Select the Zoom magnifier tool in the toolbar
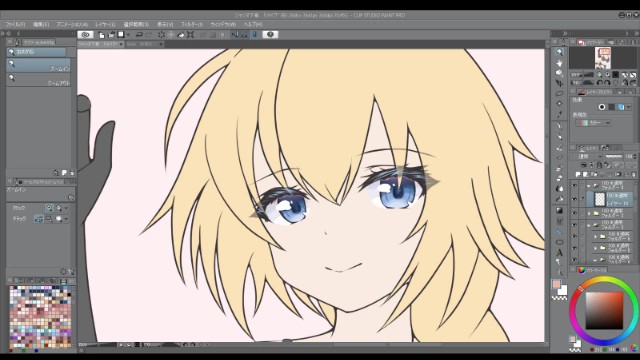This screenshot has height=360, width=640. point(559,52)
